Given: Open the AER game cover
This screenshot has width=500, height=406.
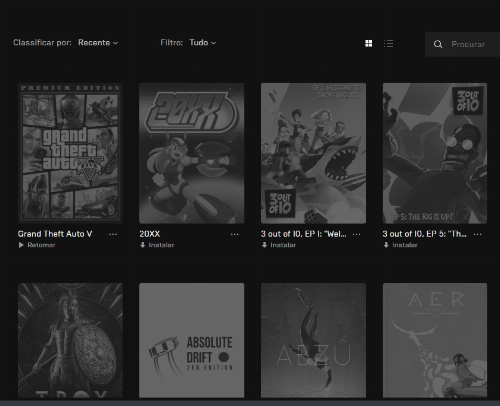Looking at the screenshot, I should point(435,340).
